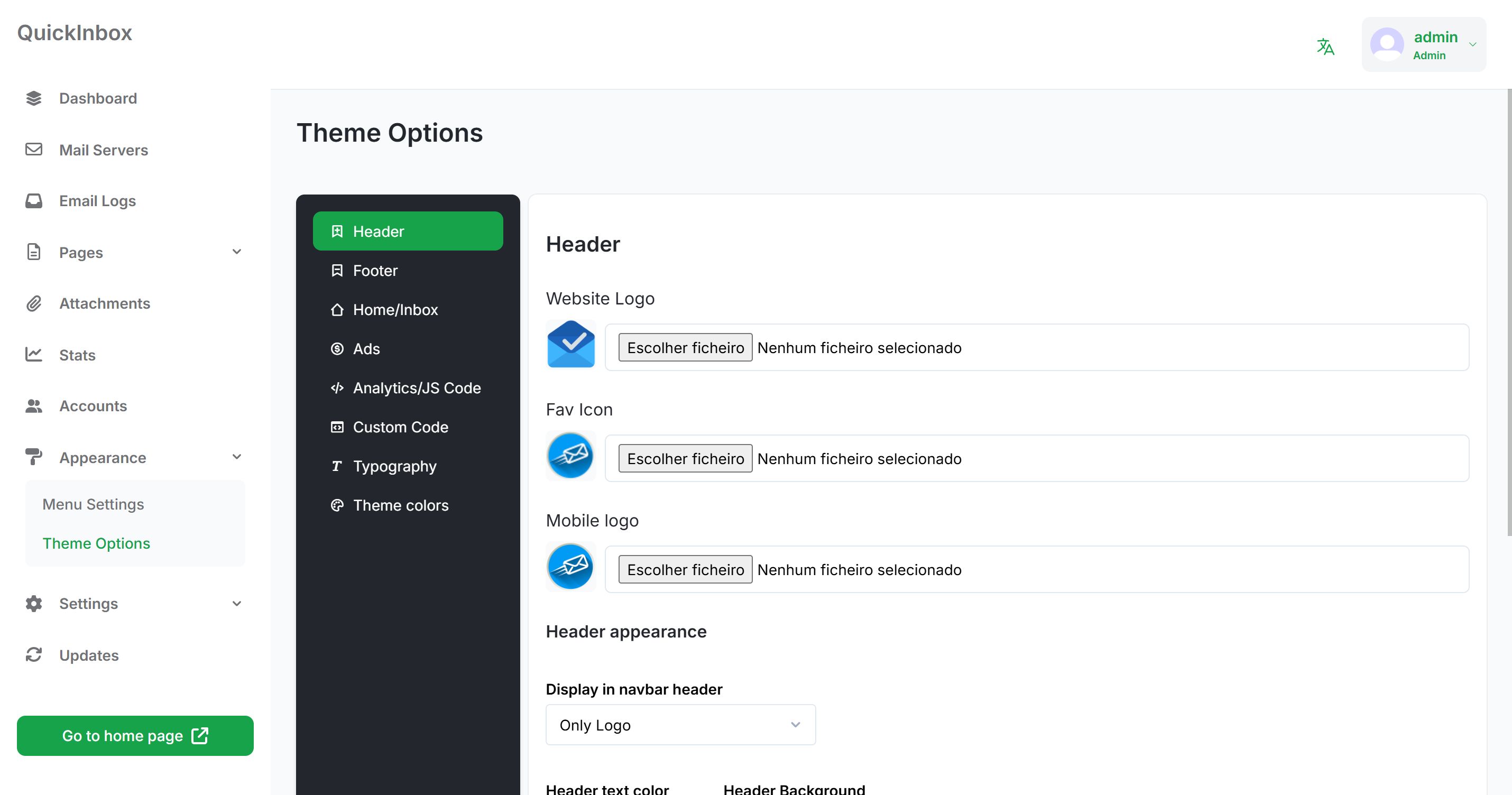Expand the Settings menu chevron
This screenshot has width=1512, height=795.
click(236, 604)
